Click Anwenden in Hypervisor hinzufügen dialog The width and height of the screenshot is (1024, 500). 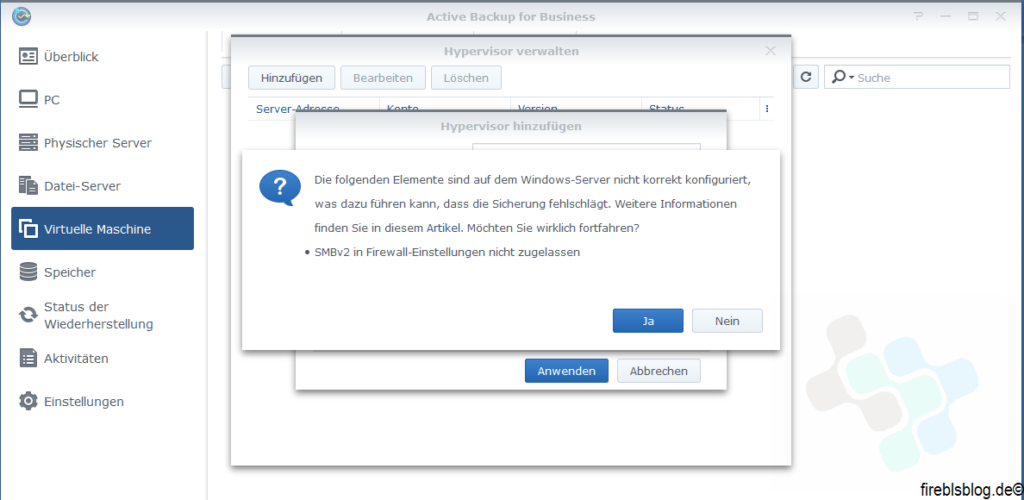[566, 371]
